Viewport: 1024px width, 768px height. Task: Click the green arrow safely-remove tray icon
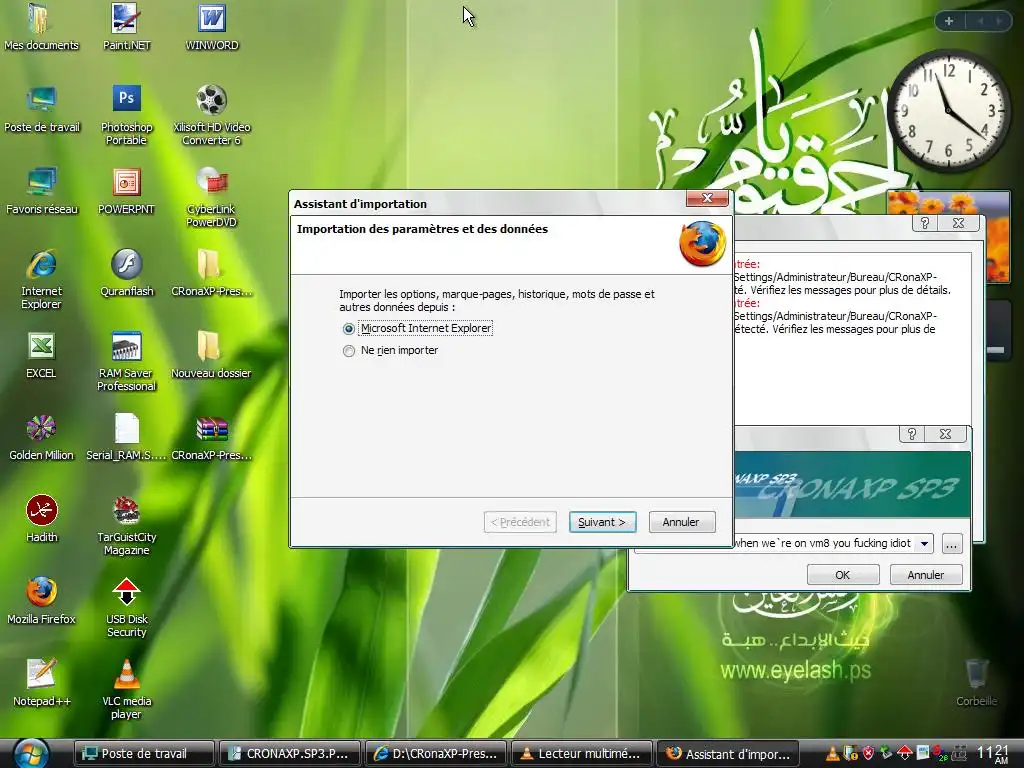886,754
